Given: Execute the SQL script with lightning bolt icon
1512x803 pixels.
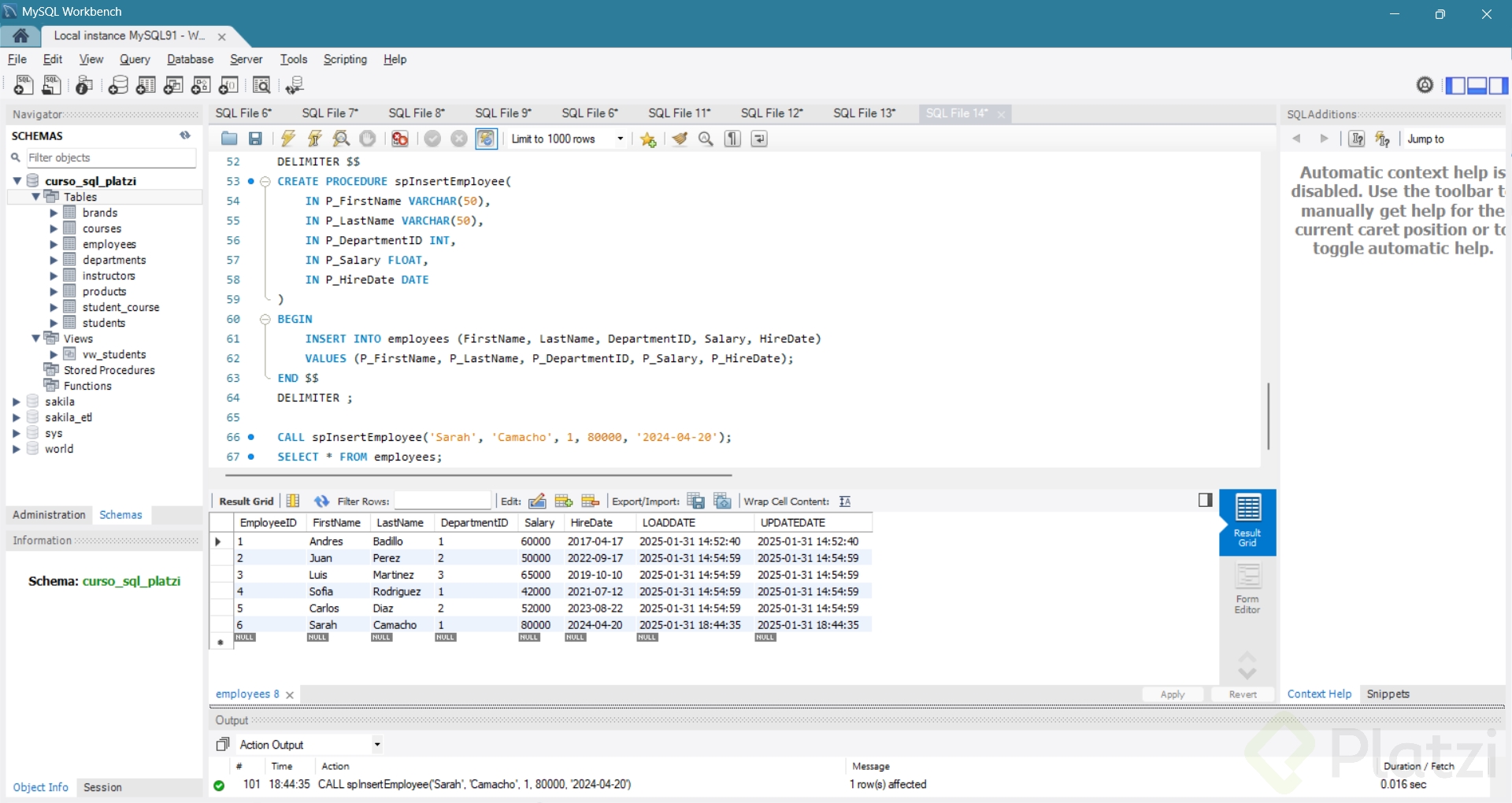Looking at the screenshot, I should (x=288, y=139).
